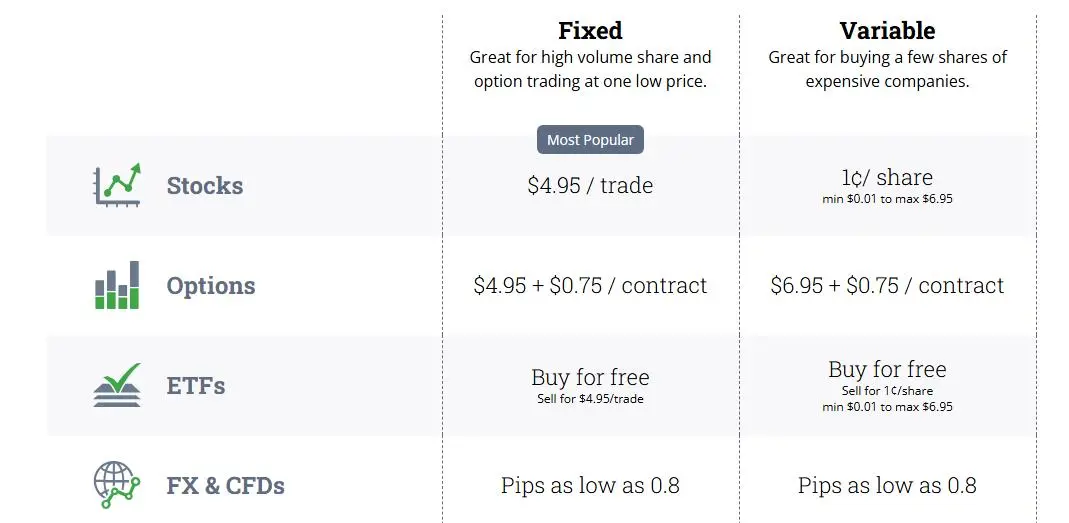Click the Stocks line chart icon
Screen dimensions: 1069x523
click(x=117, y=185)
